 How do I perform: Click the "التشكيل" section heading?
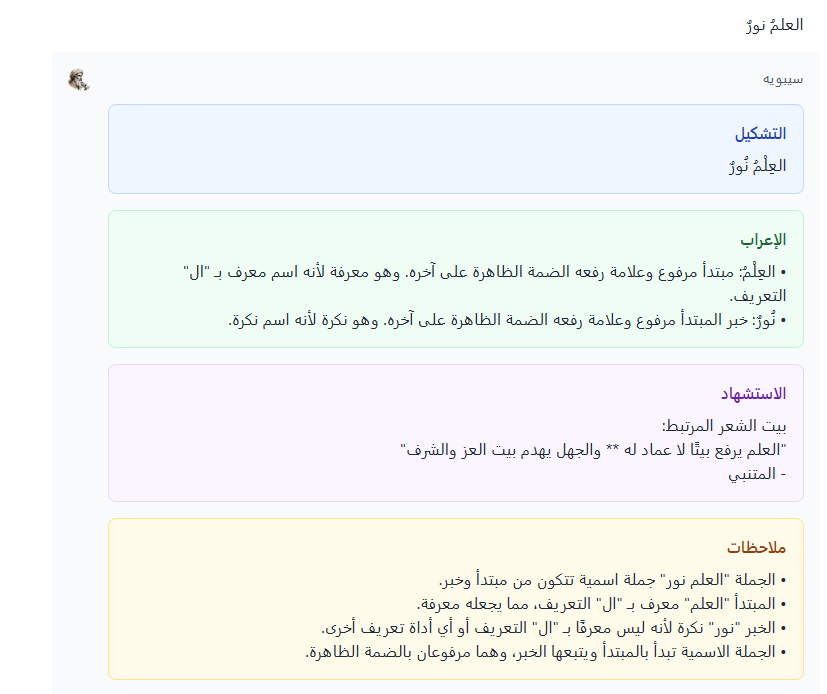click(760, 133)
